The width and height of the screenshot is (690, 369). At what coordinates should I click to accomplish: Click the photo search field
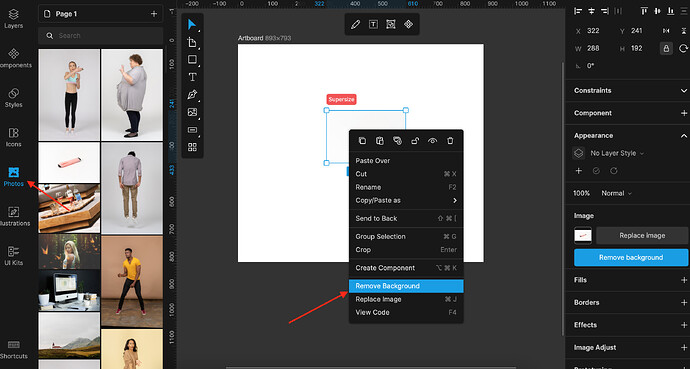click(100, 36)
